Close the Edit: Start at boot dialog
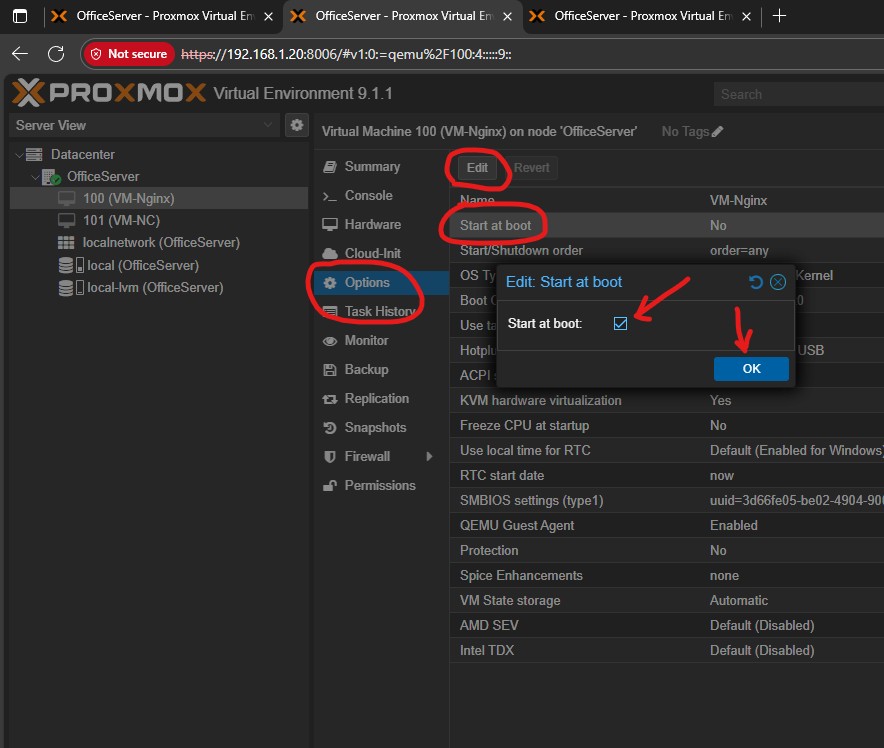This screenshot has width=884, height=748. (778, 282)
